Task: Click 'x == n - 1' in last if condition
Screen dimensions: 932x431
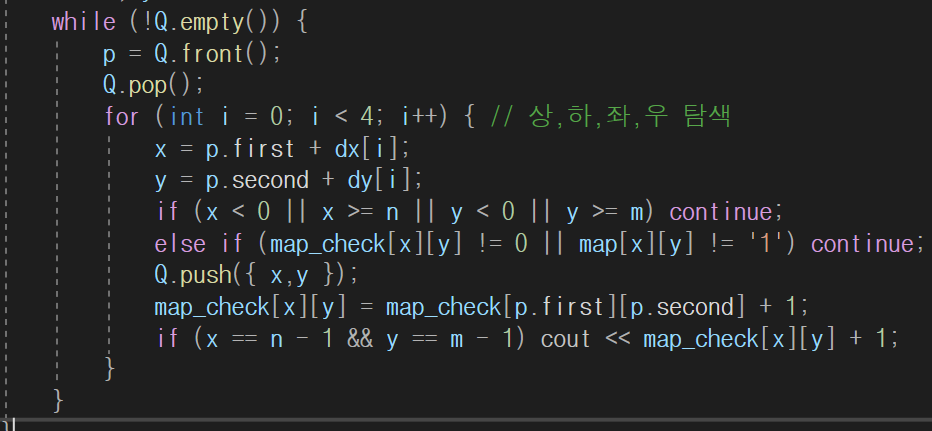Action: 270,339
